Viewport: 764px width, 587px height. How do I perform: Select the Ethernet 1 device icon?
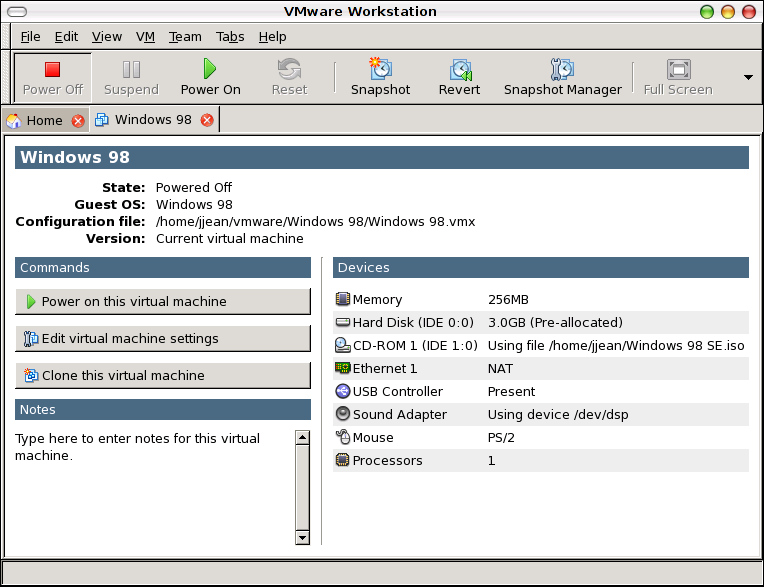(343, 368)
